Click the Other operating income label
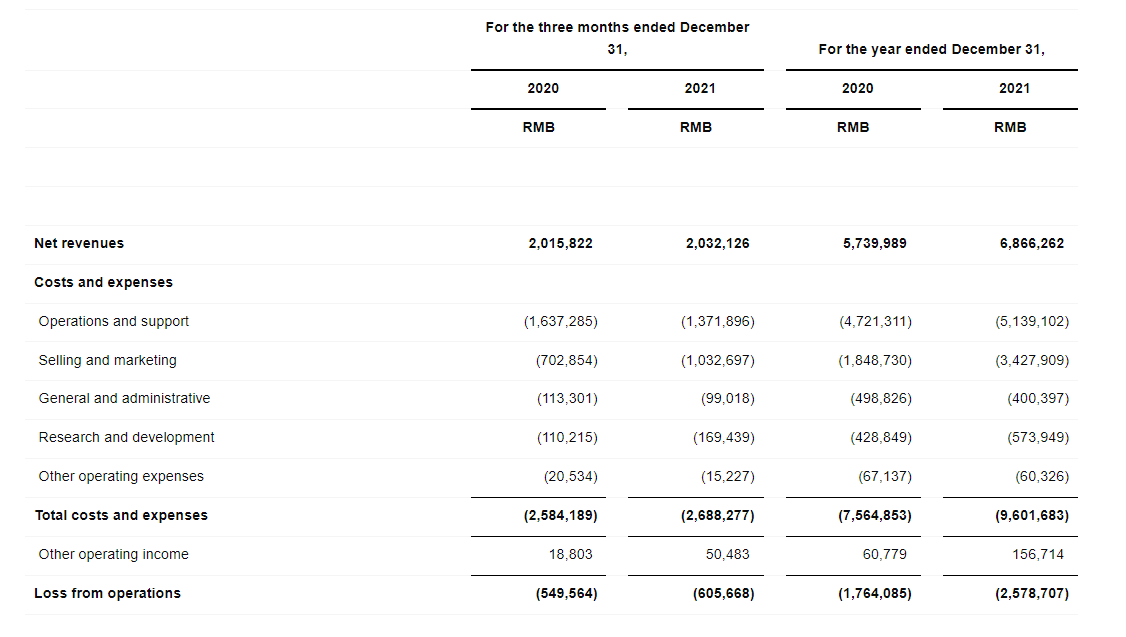 click(113, 554)
